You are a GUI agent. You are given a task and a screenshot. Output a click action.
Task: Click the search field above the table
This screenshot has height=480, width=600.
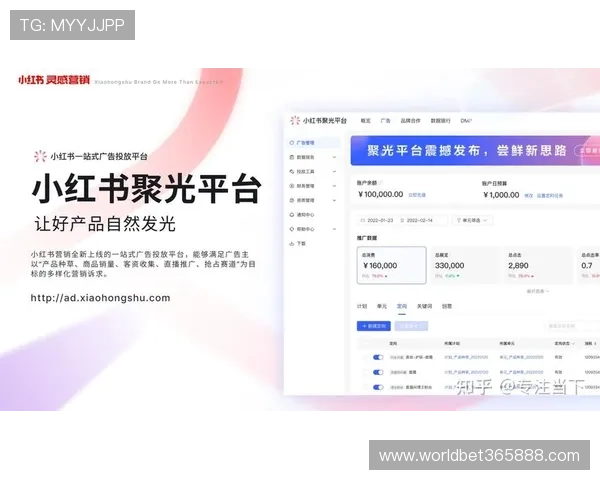(x=572, y=326)
